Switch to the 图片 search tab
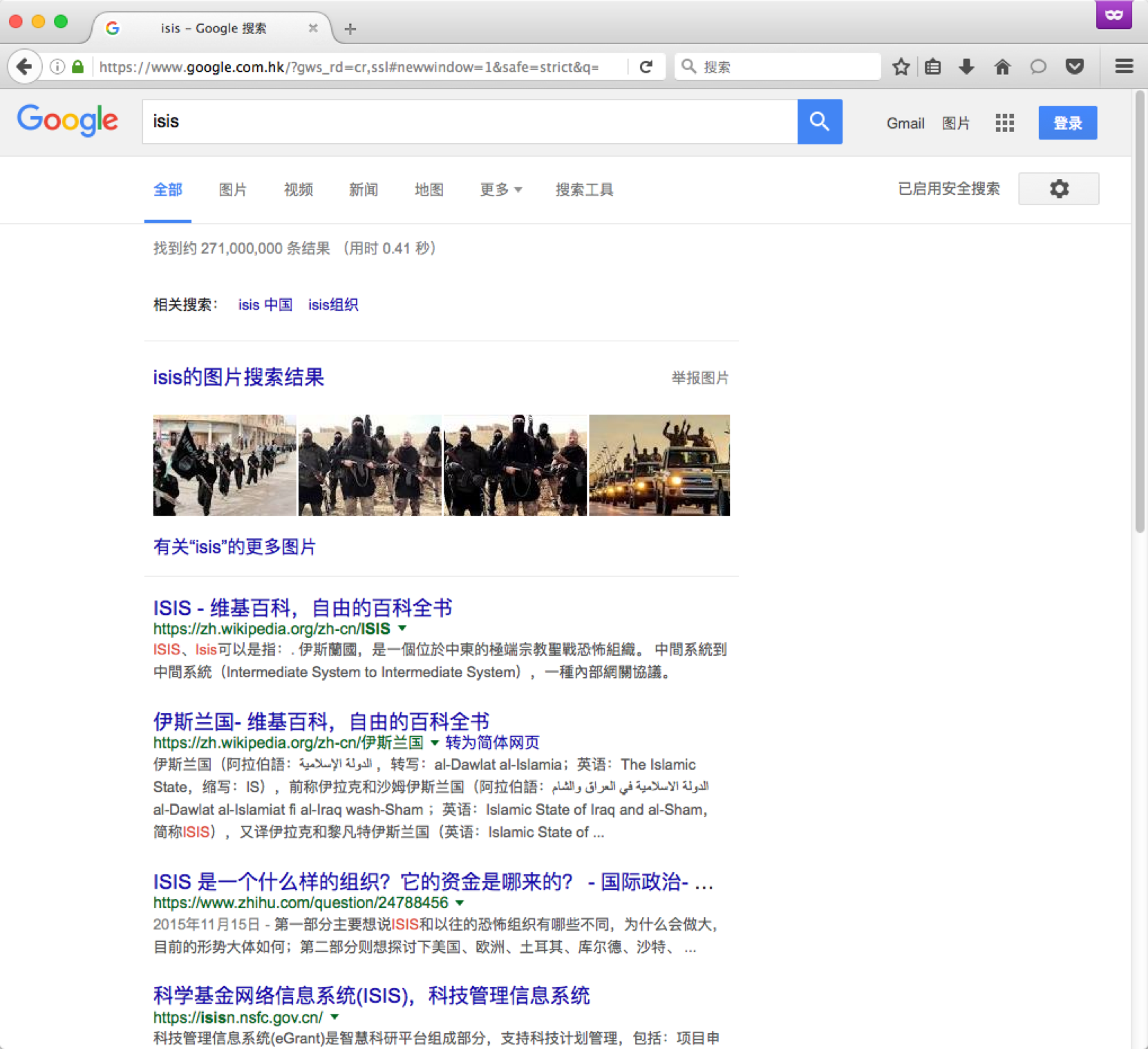Image resolution: width=1148 pixels, height=1049 pixels. (233, 189)
